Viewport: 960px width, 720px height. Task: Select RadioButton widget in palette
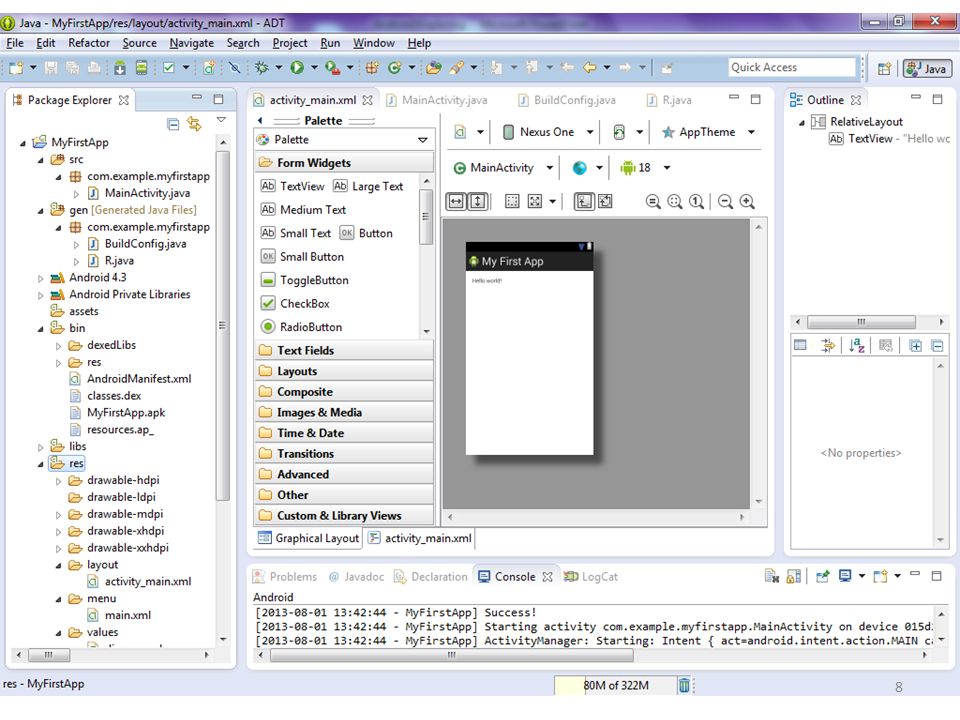tap(301, 327)
